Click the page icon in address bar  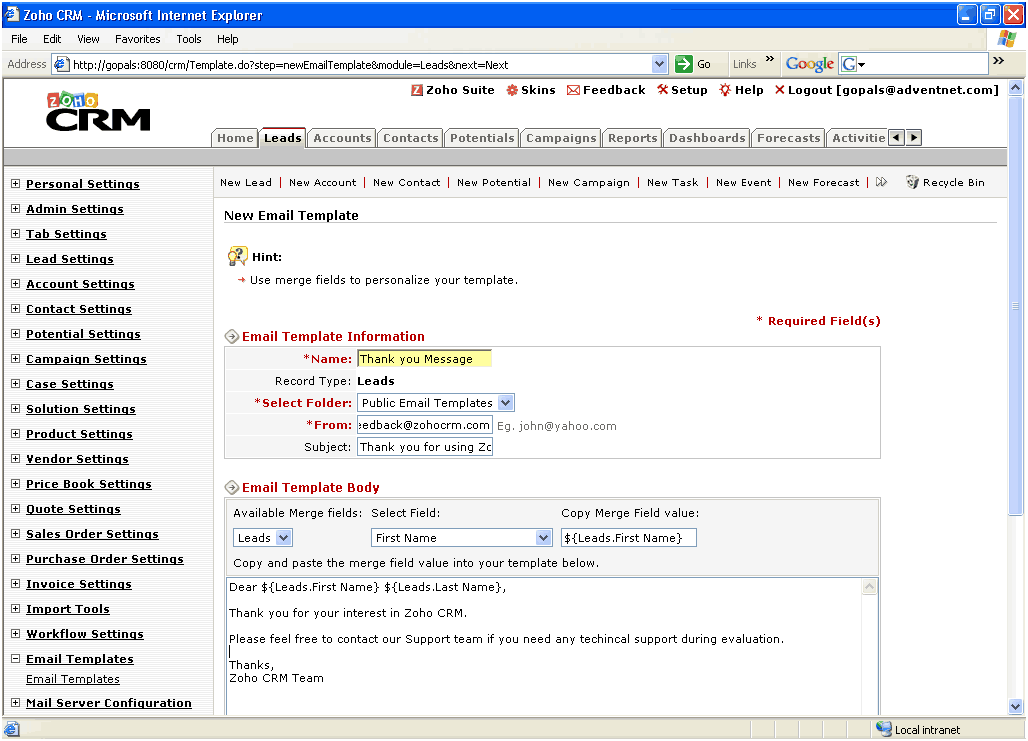tap(61, 64)
